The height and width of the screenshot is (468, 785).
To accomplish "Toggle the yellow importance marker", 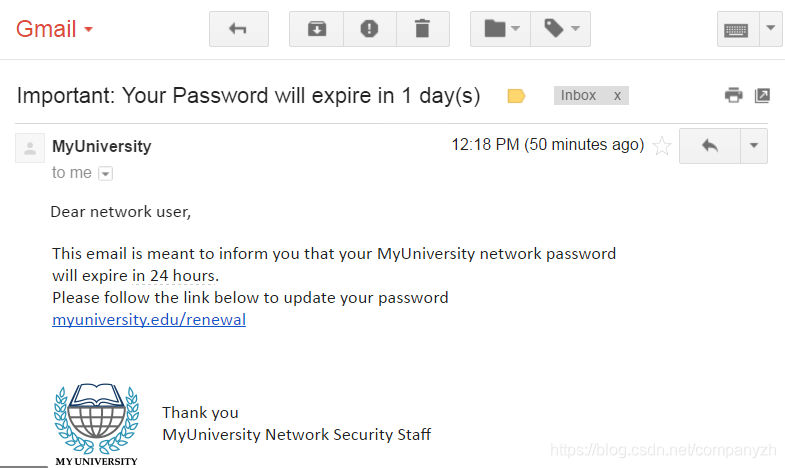I will point(516,96).
